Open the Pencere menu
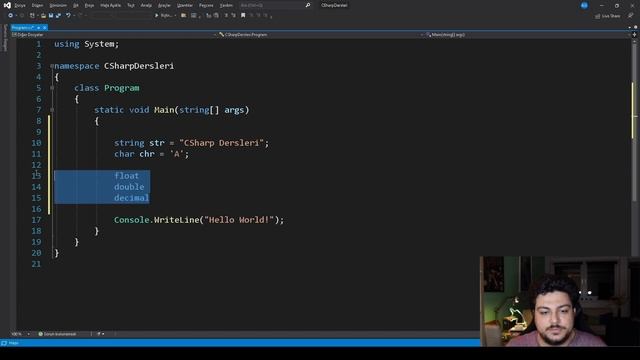 (x=206, y=5)
